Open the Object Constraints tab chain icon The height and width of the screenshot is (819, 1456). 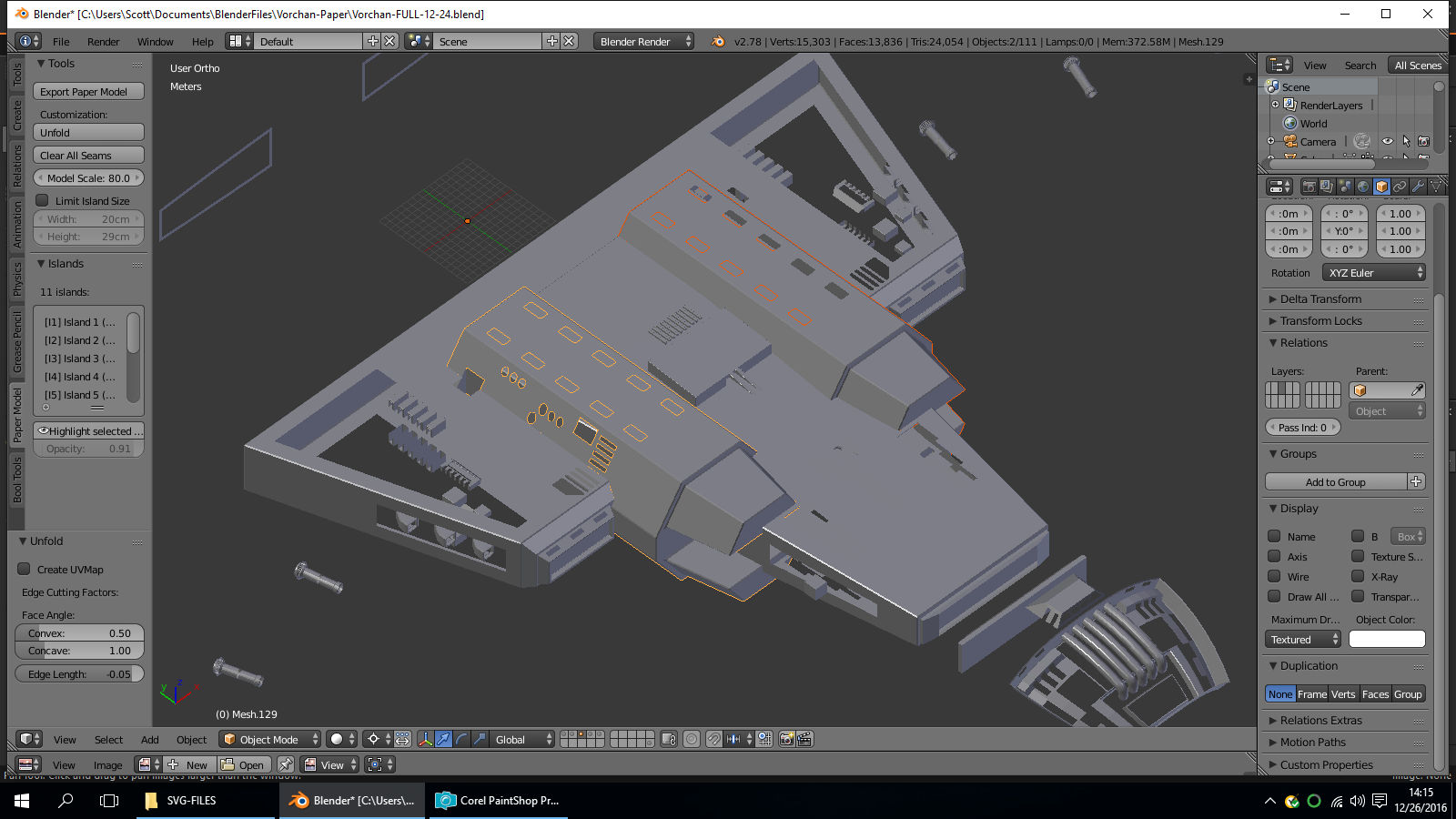tap(1400, 187)
